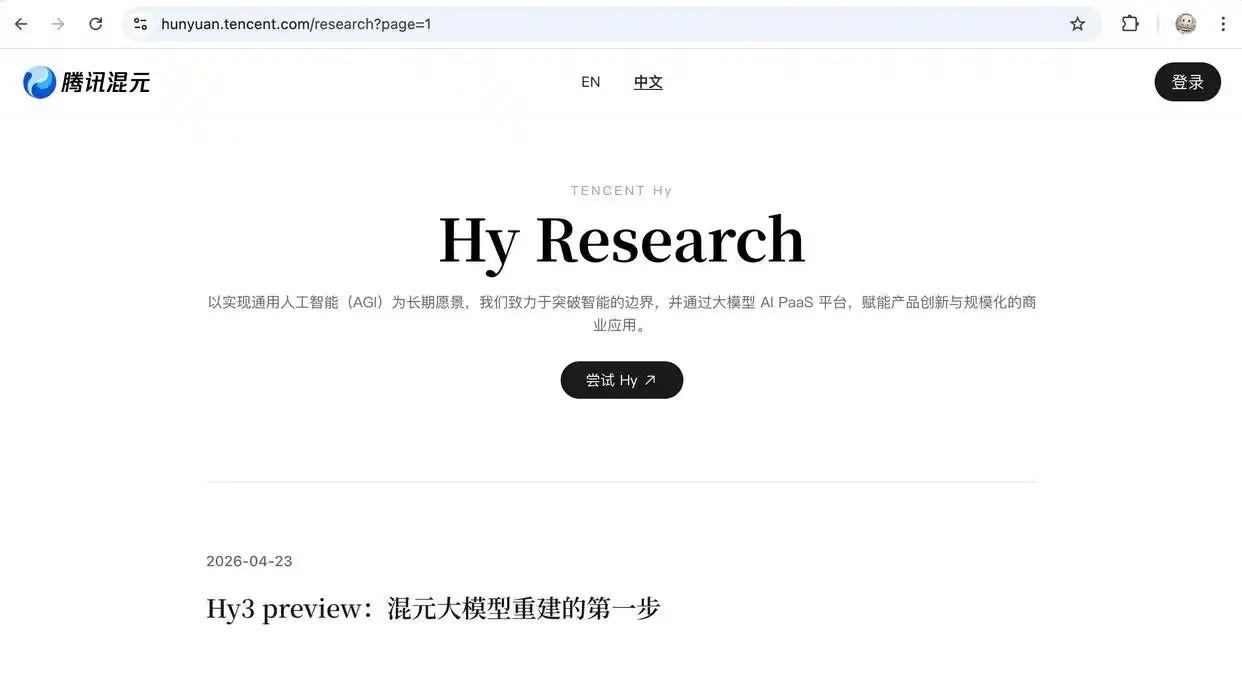Open the Chrome three-dot menu
This screenshot has height=698, width=1242.
1222,24
